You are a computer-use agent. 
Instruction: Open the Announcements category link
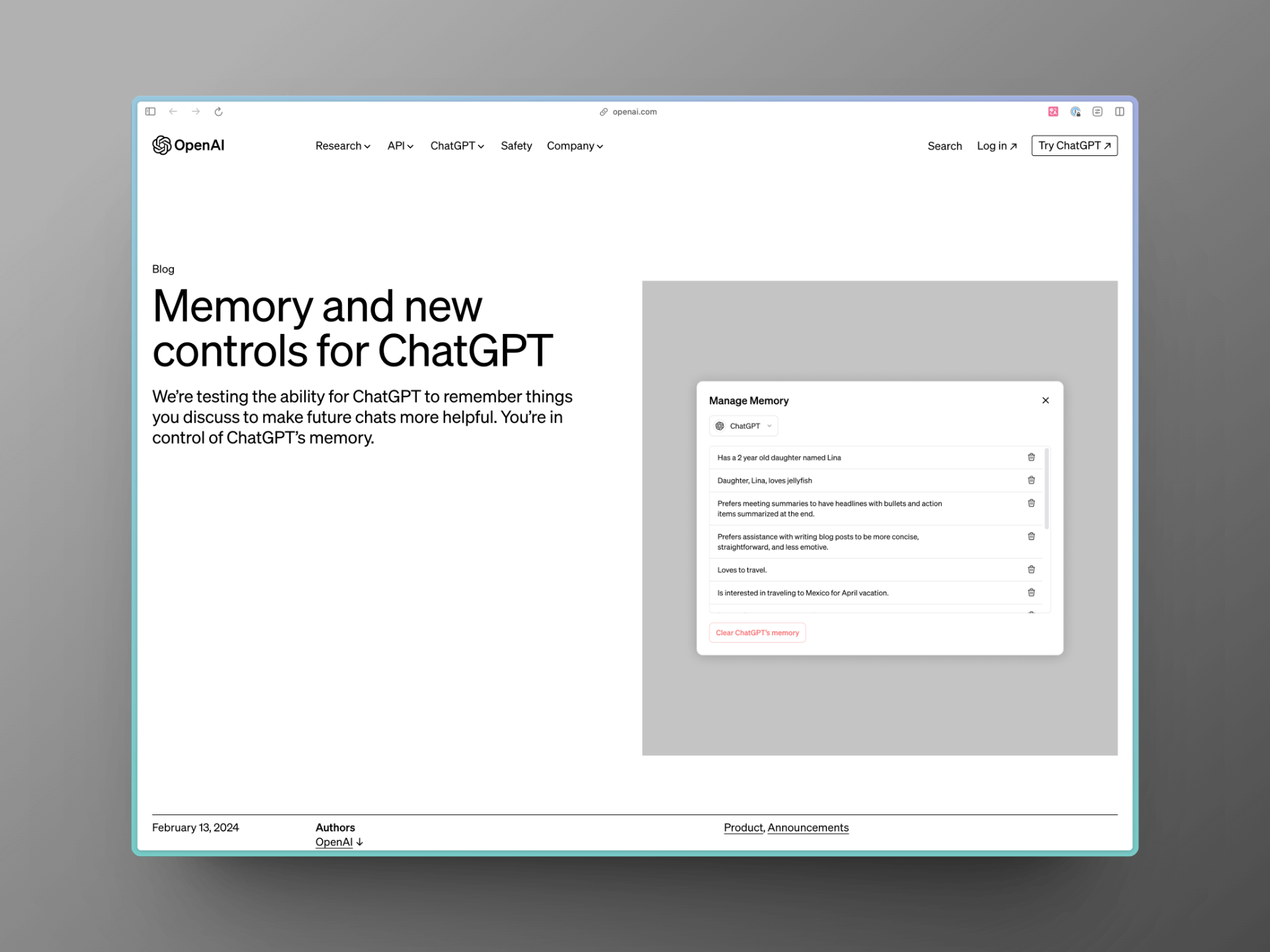[x=808, y=828]
